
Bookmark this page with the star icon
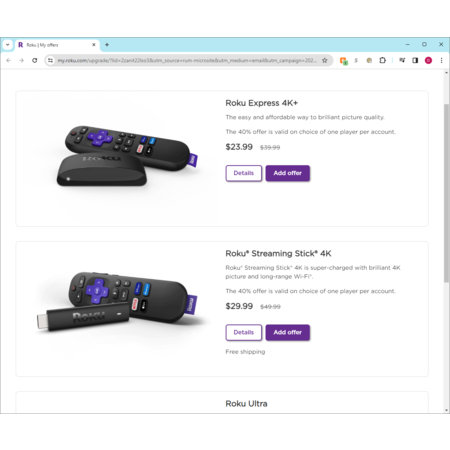point(325,60)
